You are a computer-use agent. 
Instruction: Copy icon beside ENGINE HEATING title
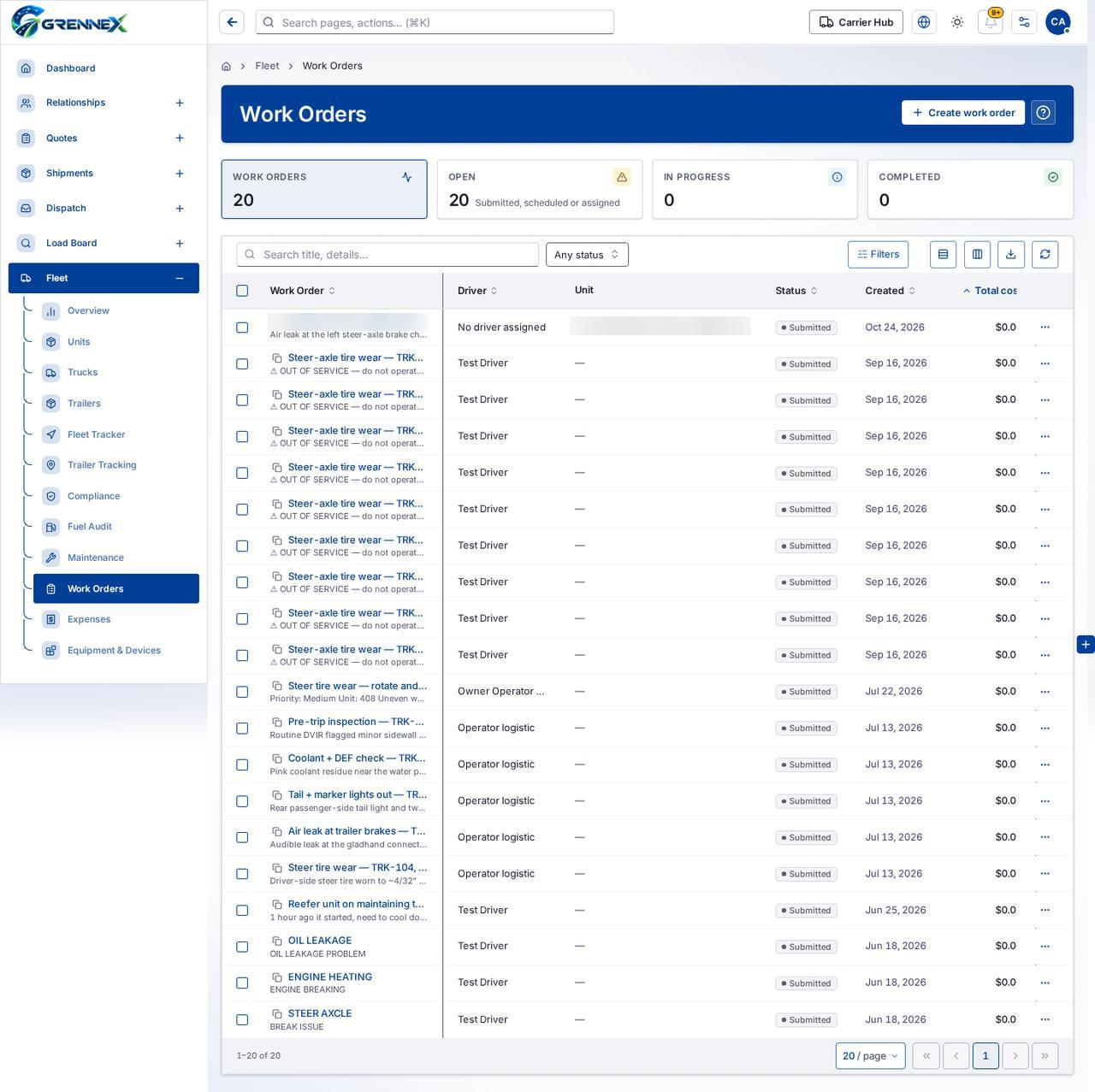coord(277,977)
